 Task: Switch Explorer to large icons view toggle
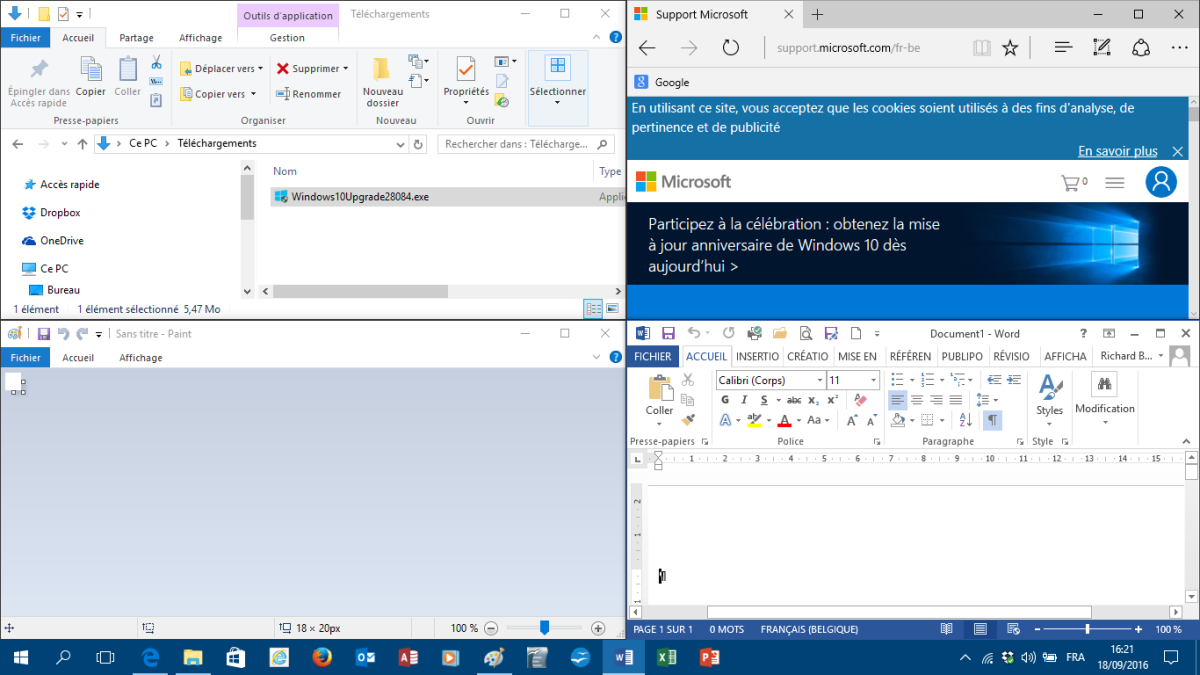pyautogui.click(x=611, y=309)
